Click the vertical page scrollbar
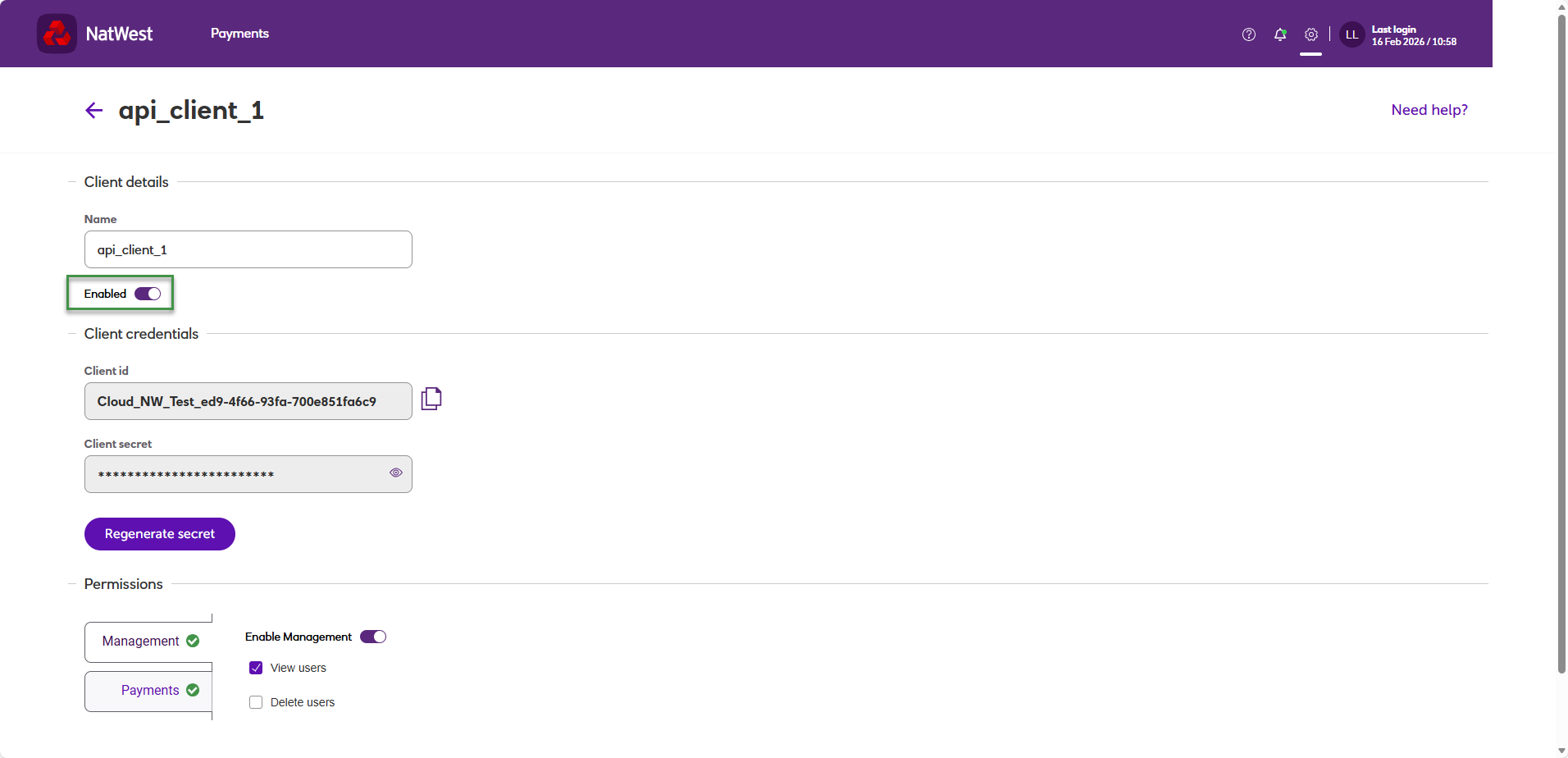The height and width of the screenshot is (758, 1568). 1561,345
